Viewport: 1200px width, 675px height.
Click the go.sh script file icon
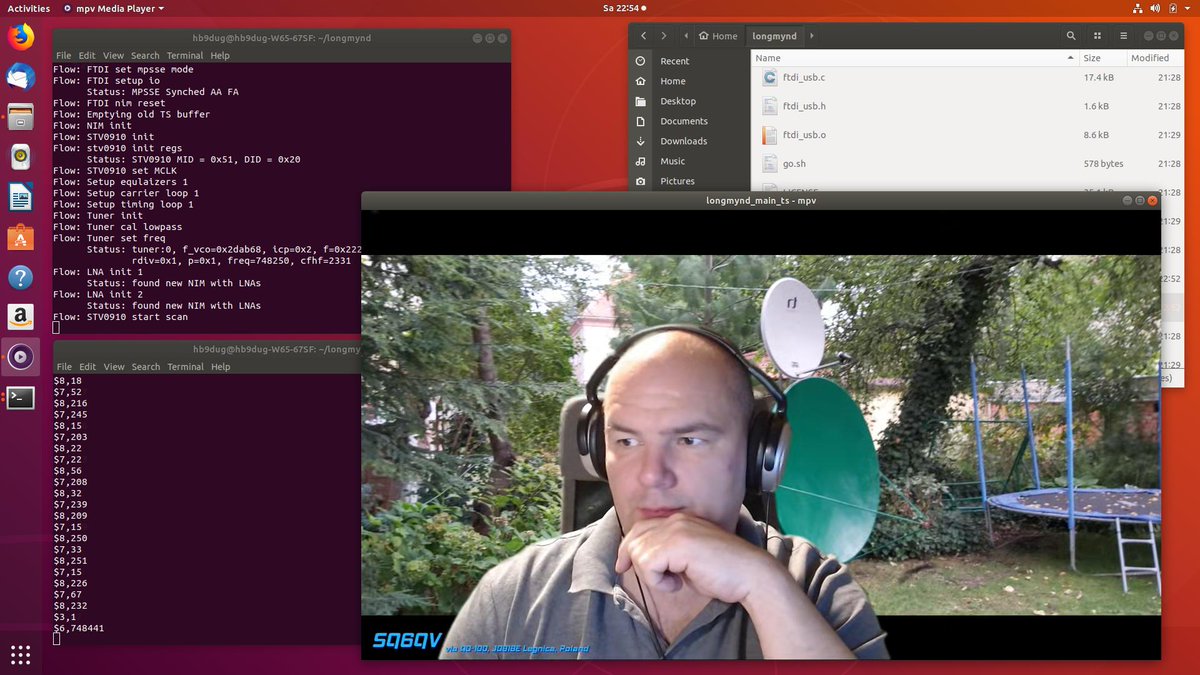pyautogui.click(x=769, y=163)
